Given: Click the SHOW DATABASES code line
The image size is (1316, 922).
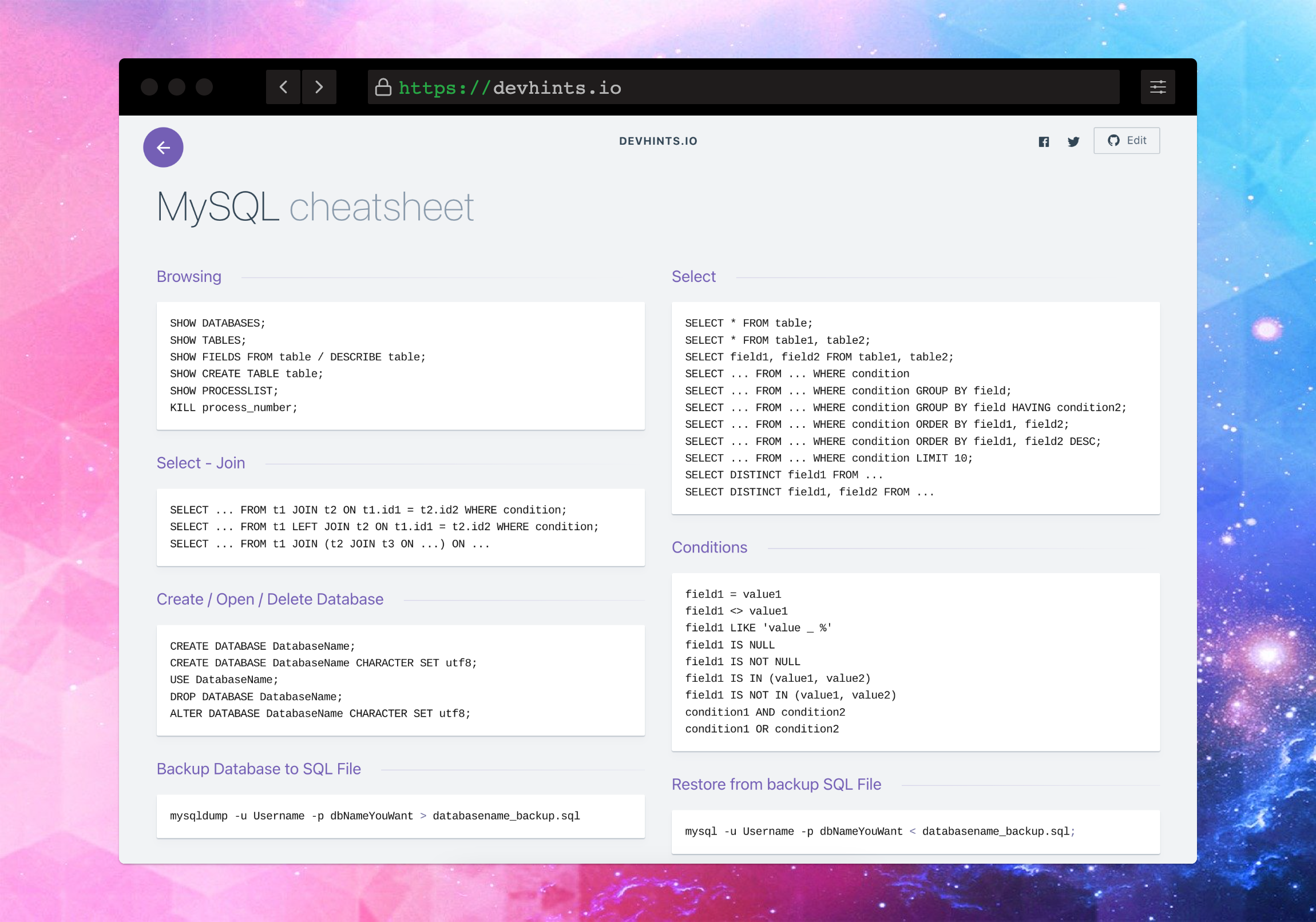Looking at the screenshot, I should click(217, 323).
